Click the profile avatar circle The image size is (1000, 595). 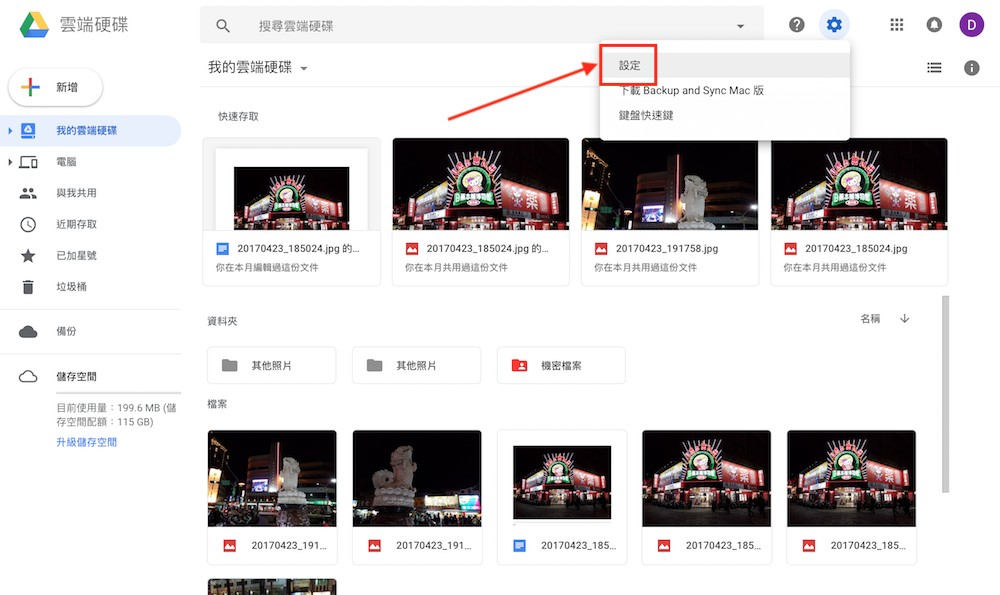pos(971,24)
